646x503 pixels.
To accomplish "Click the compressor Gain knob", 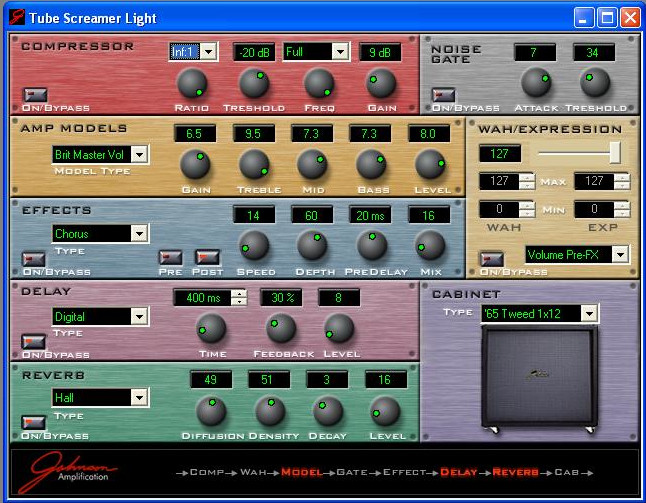I will coord(381,84).
